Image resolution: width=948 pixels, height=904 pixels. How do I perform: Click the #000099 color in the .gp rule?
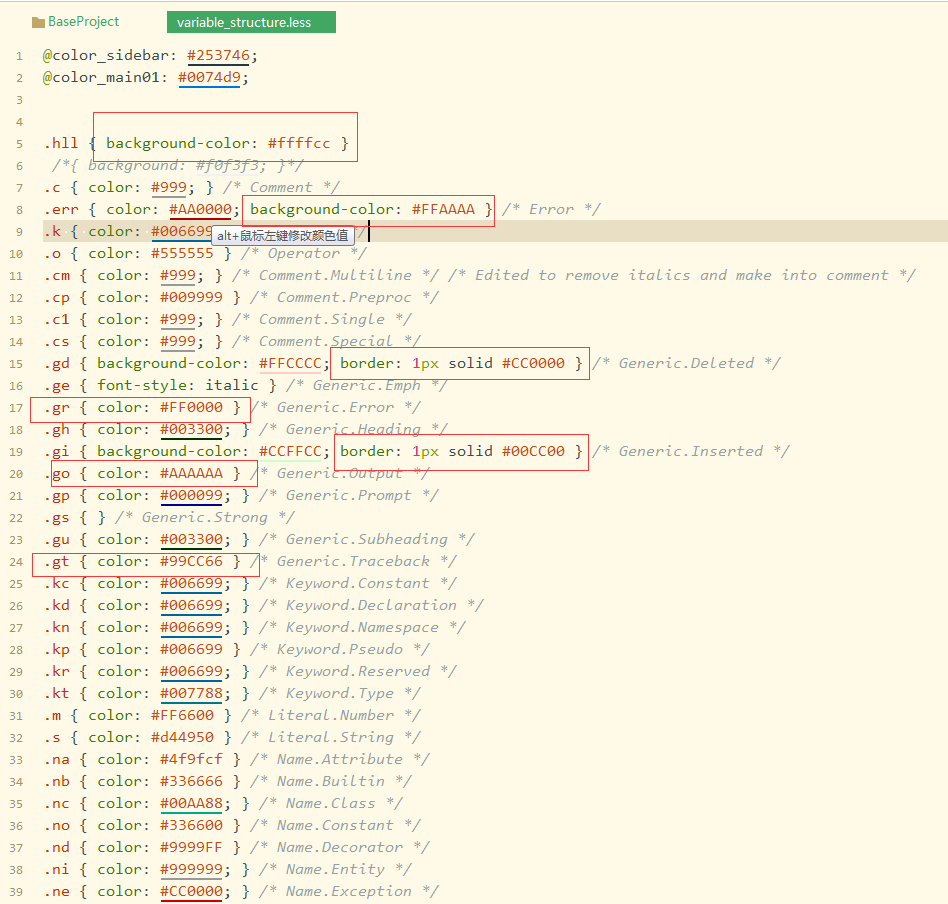[x=191, y=495]
